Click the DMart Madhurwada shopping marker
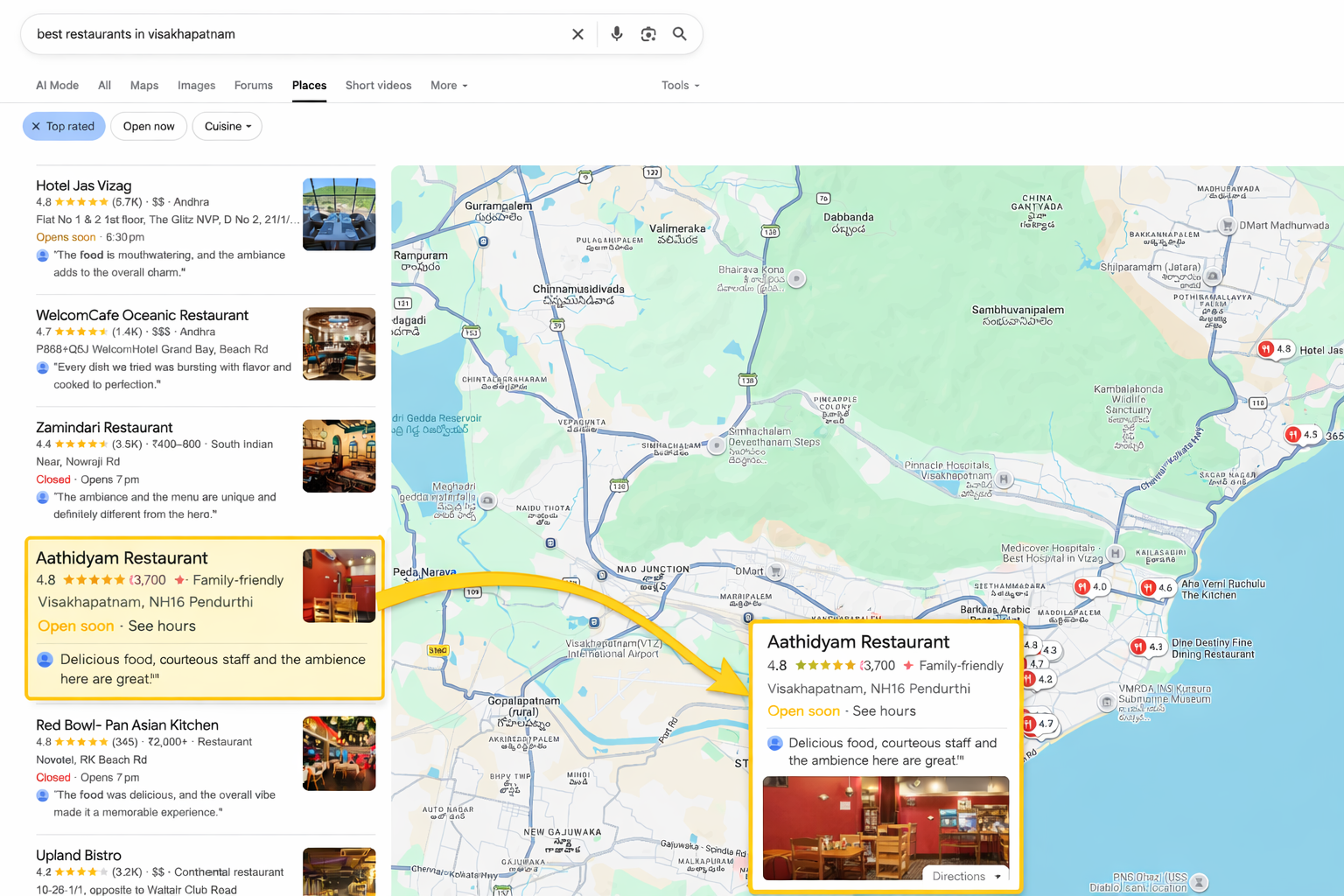 (1228, 226)
